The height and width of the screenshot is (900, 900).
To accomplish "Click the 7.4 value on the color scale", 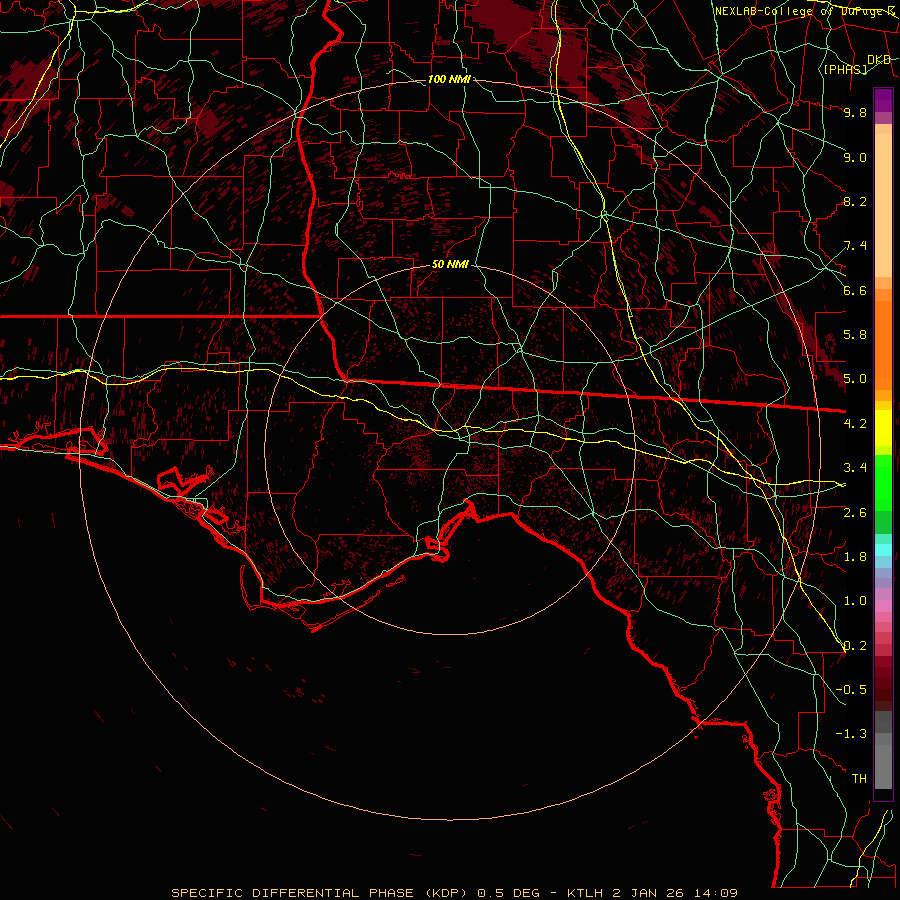I will click(855, 246).
